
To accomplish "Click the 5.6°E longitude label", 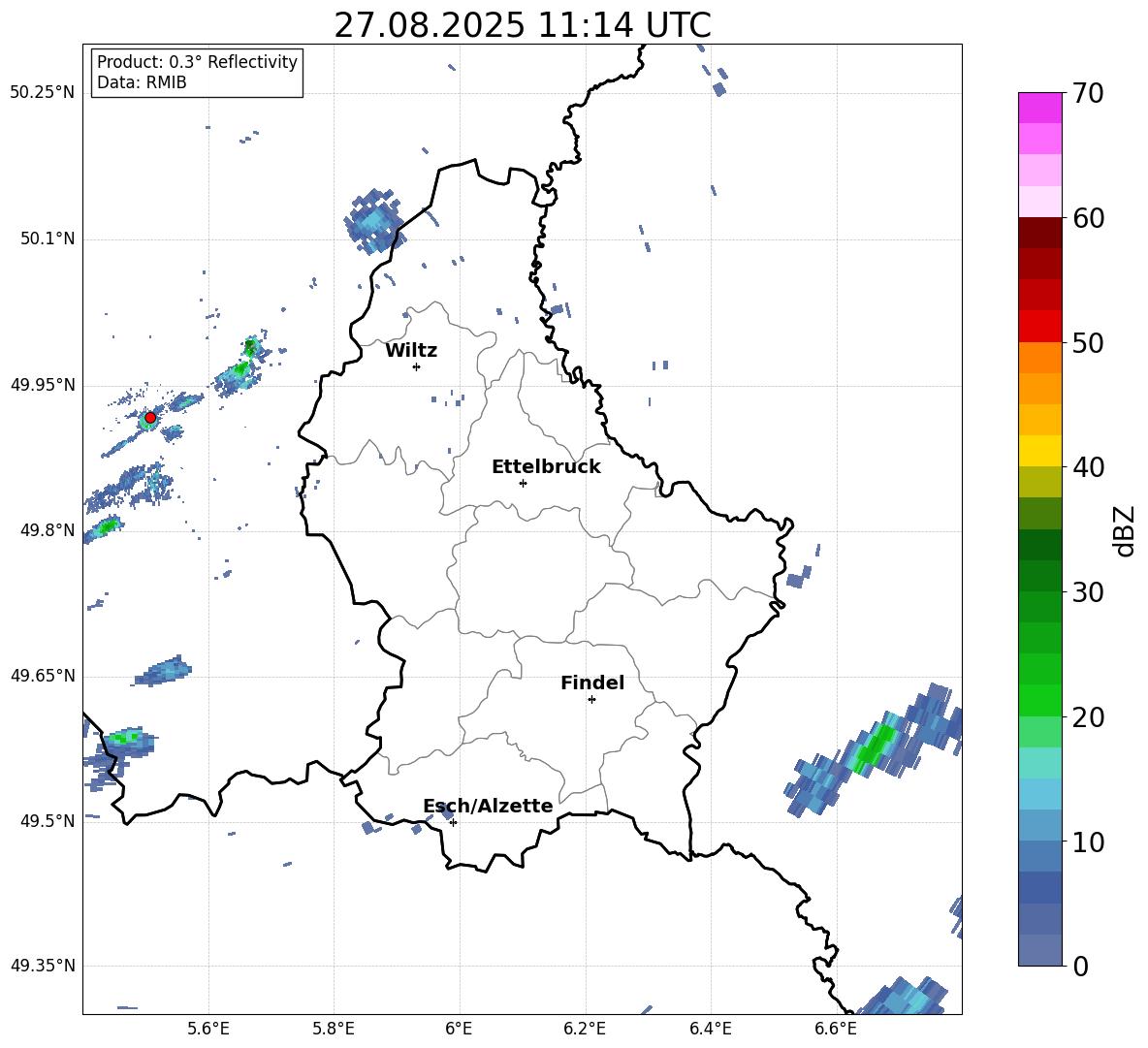I will click(x=208, y=1029).
